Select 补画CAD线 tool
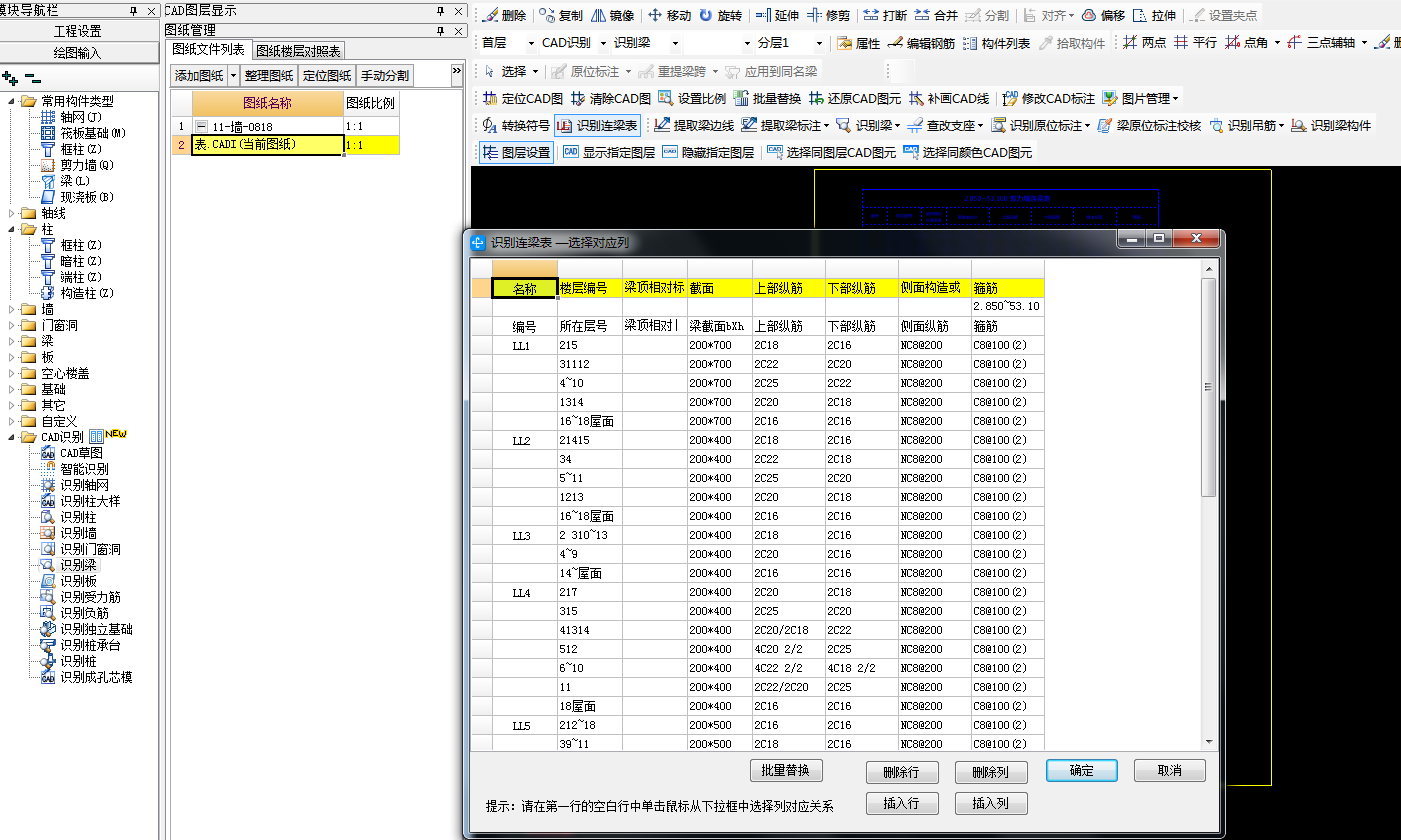The height and width of the screenshot is (840, 1401). click(950, 98)
